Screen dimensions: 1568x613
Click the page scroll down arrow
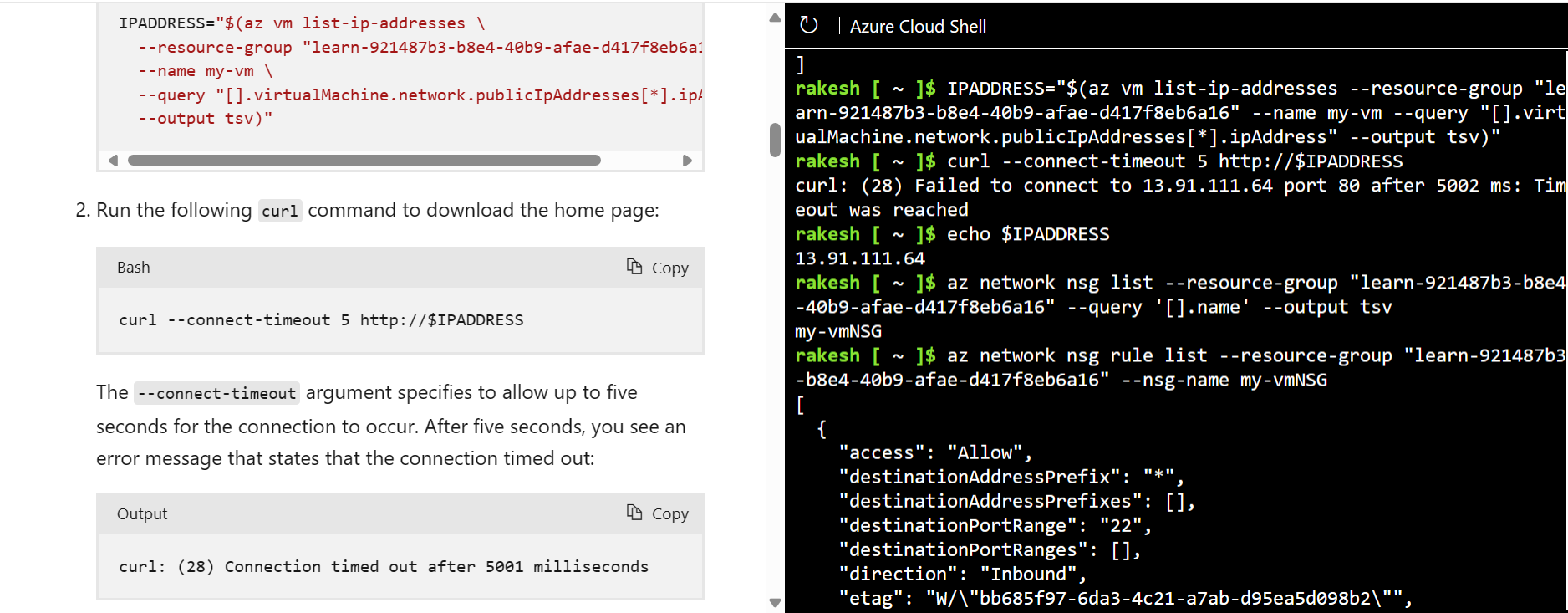(x=775, y=602)
